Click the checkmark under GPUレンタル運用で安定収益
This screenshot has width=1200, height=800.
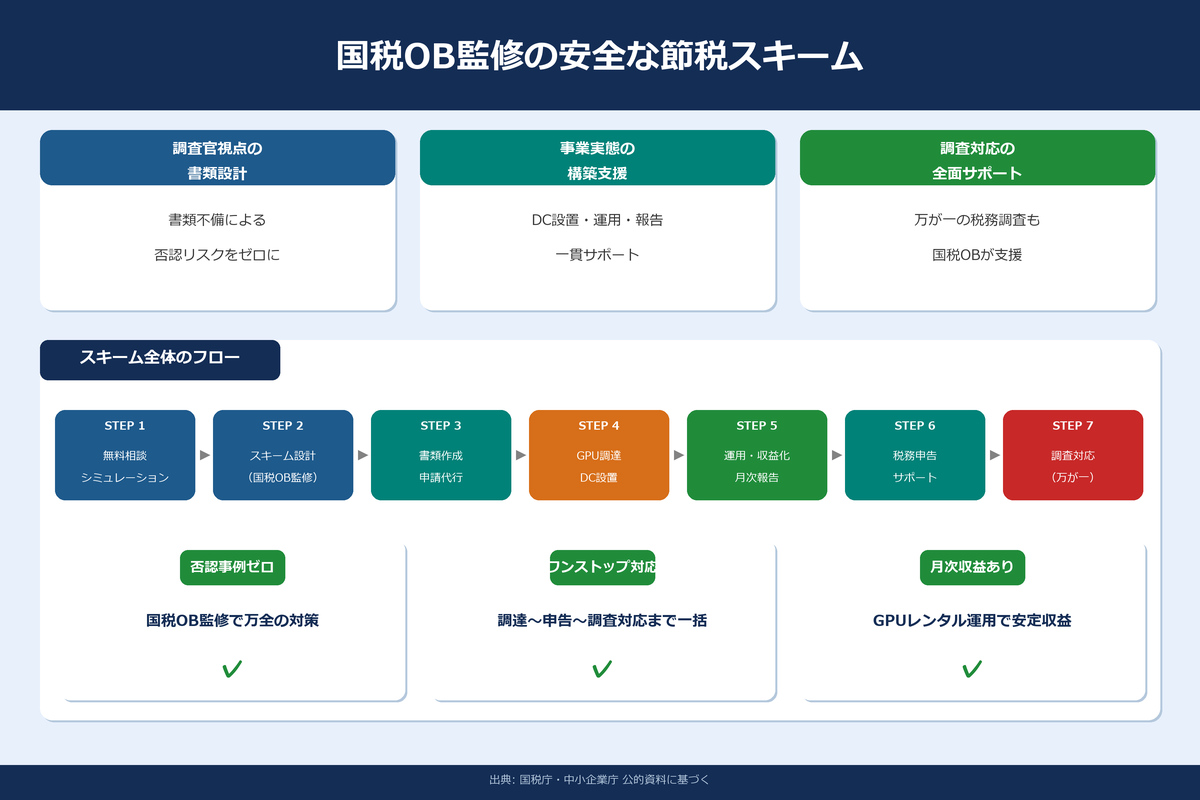point(972,669)
